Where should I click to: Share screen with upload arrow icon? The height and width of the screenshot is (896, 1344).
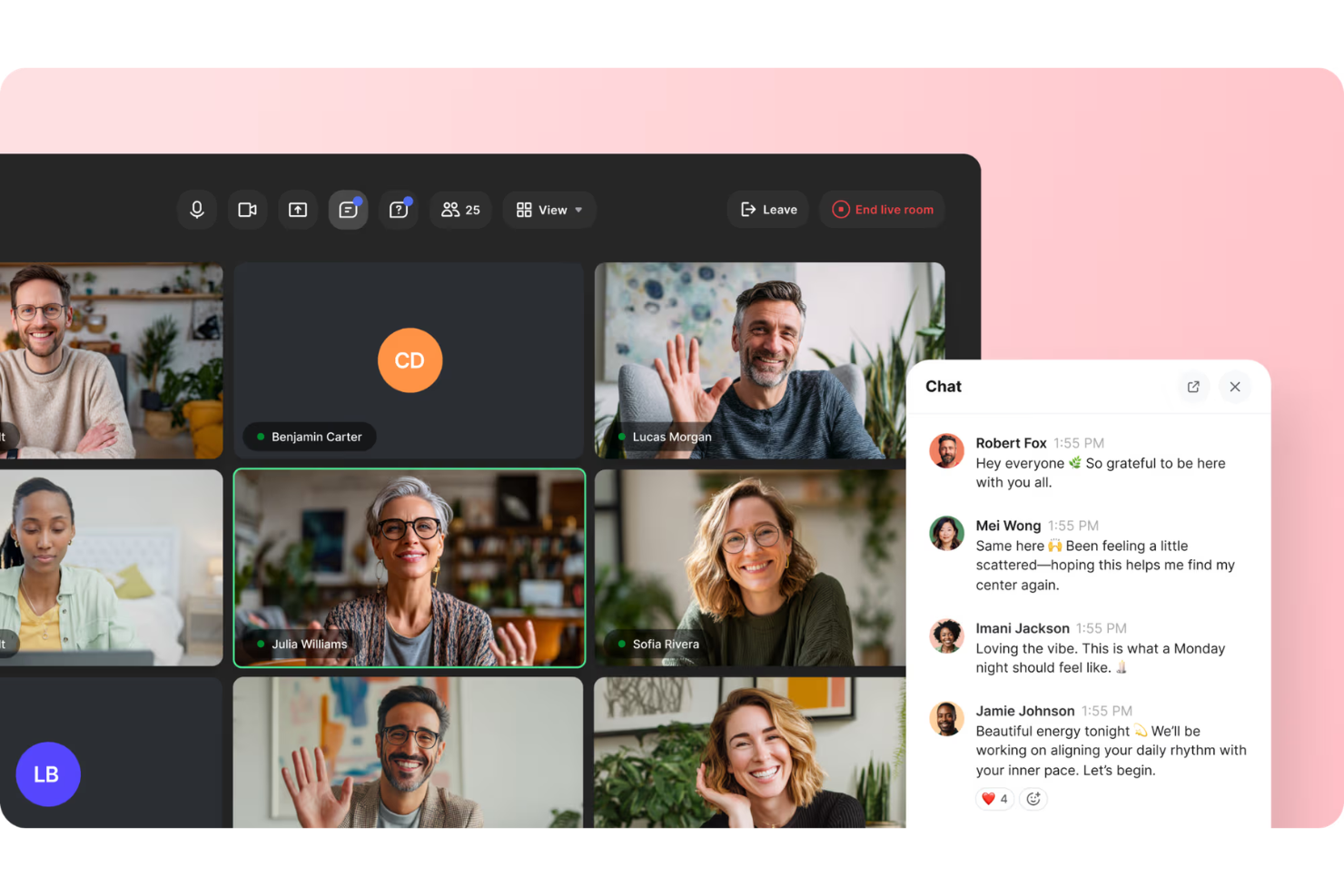click(x=298, y=210)
